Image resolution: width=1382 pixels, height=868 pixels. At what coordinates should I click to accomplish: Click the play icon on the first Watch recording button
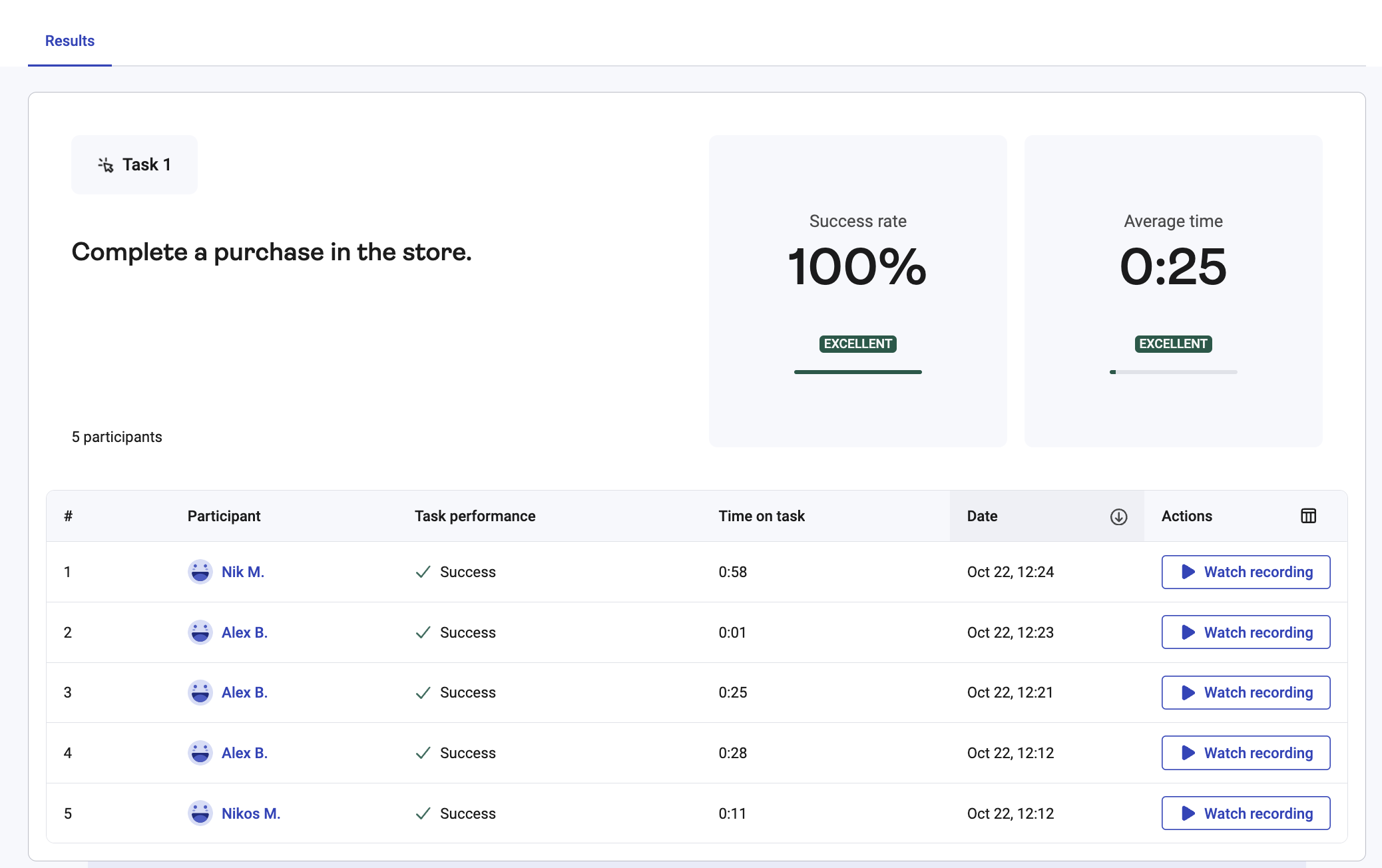coord(1188,572)
